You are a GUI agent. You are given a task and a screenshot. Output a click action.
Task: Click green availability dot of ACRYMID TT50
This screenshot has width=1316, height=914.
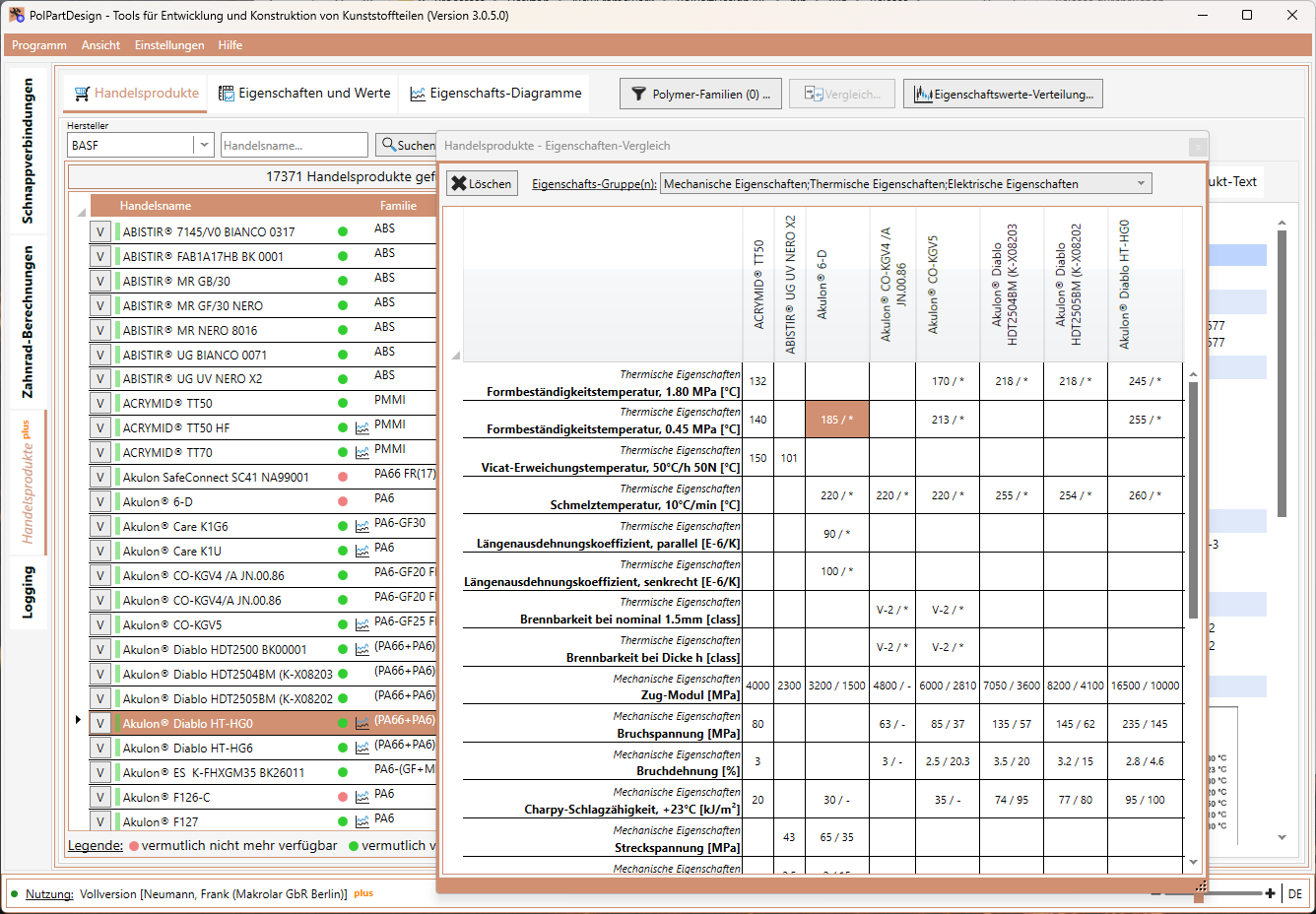pyautogui.click(x=343, y=404)
